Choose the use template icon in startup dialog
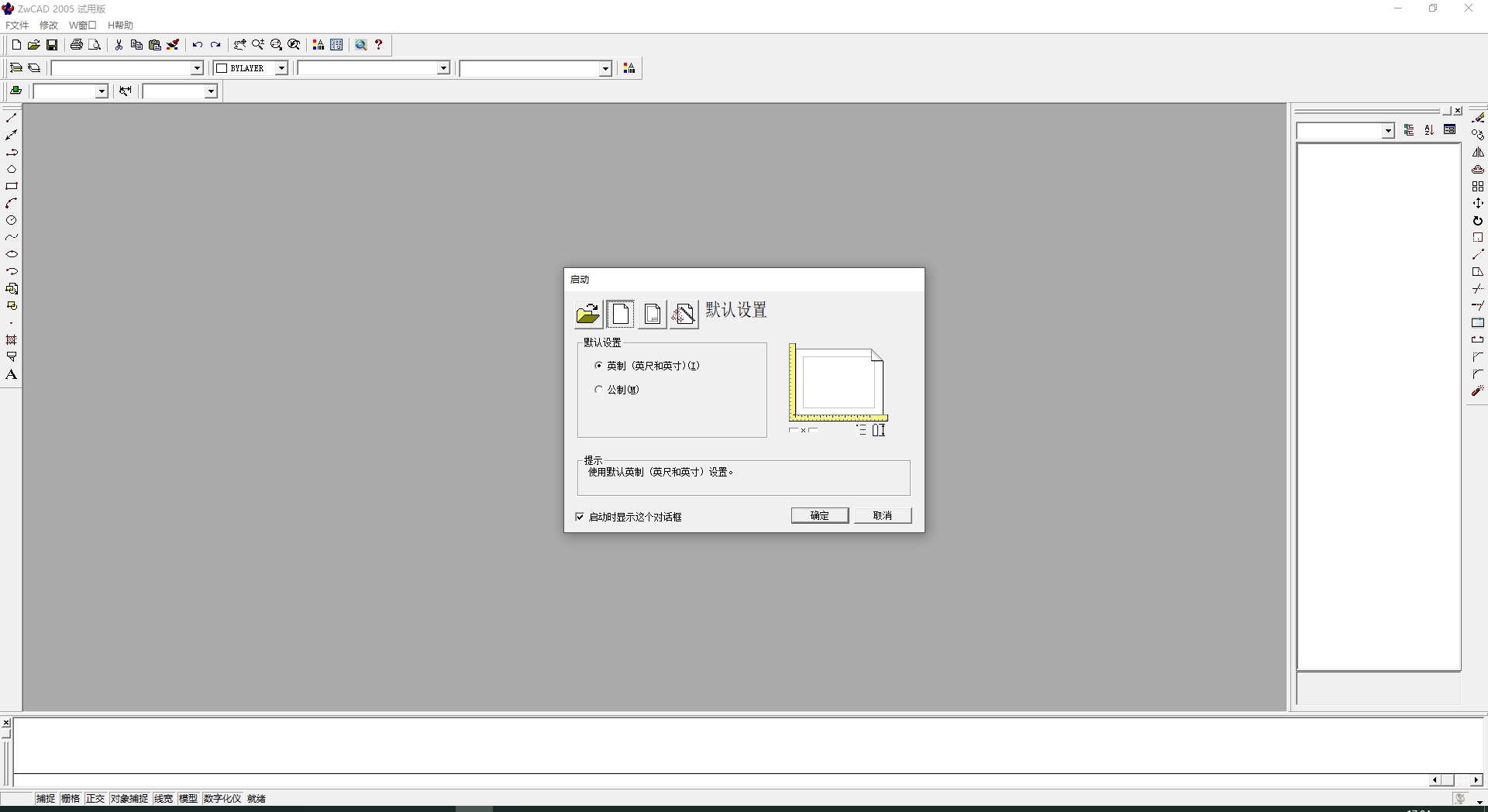 pos(653,314)
